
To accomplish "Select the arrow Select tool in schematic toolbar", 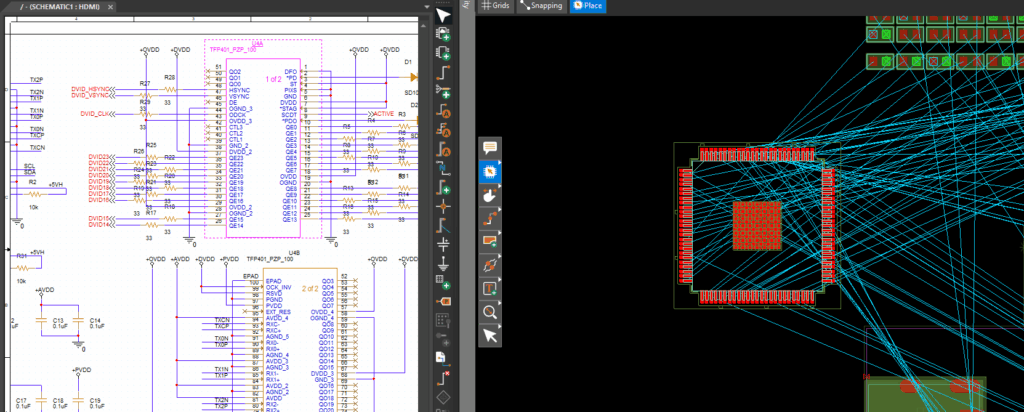I will (x=443, y=16).
